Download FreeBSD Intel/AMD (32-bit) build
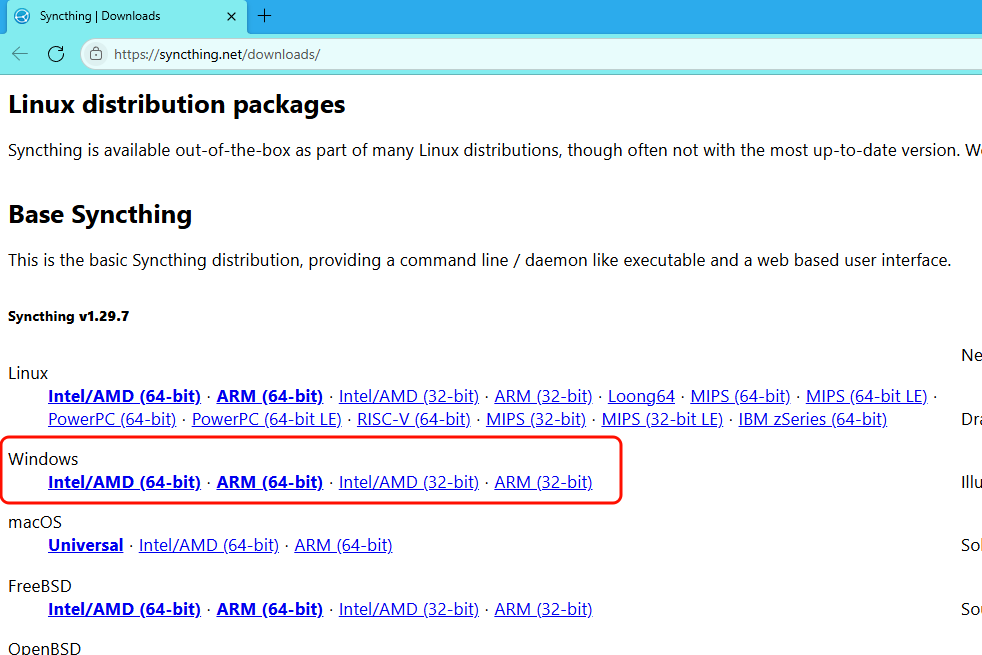982x655 pixels. [409, 609]
